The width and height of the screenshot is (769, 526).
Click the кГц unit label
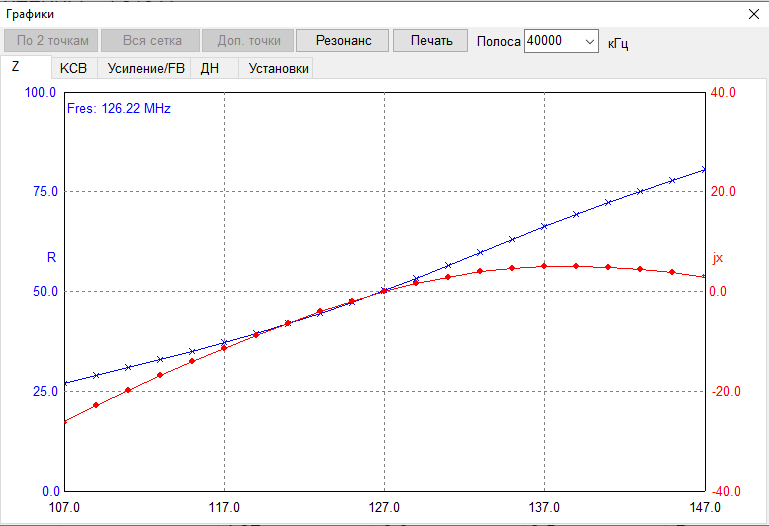coord(617,43)
